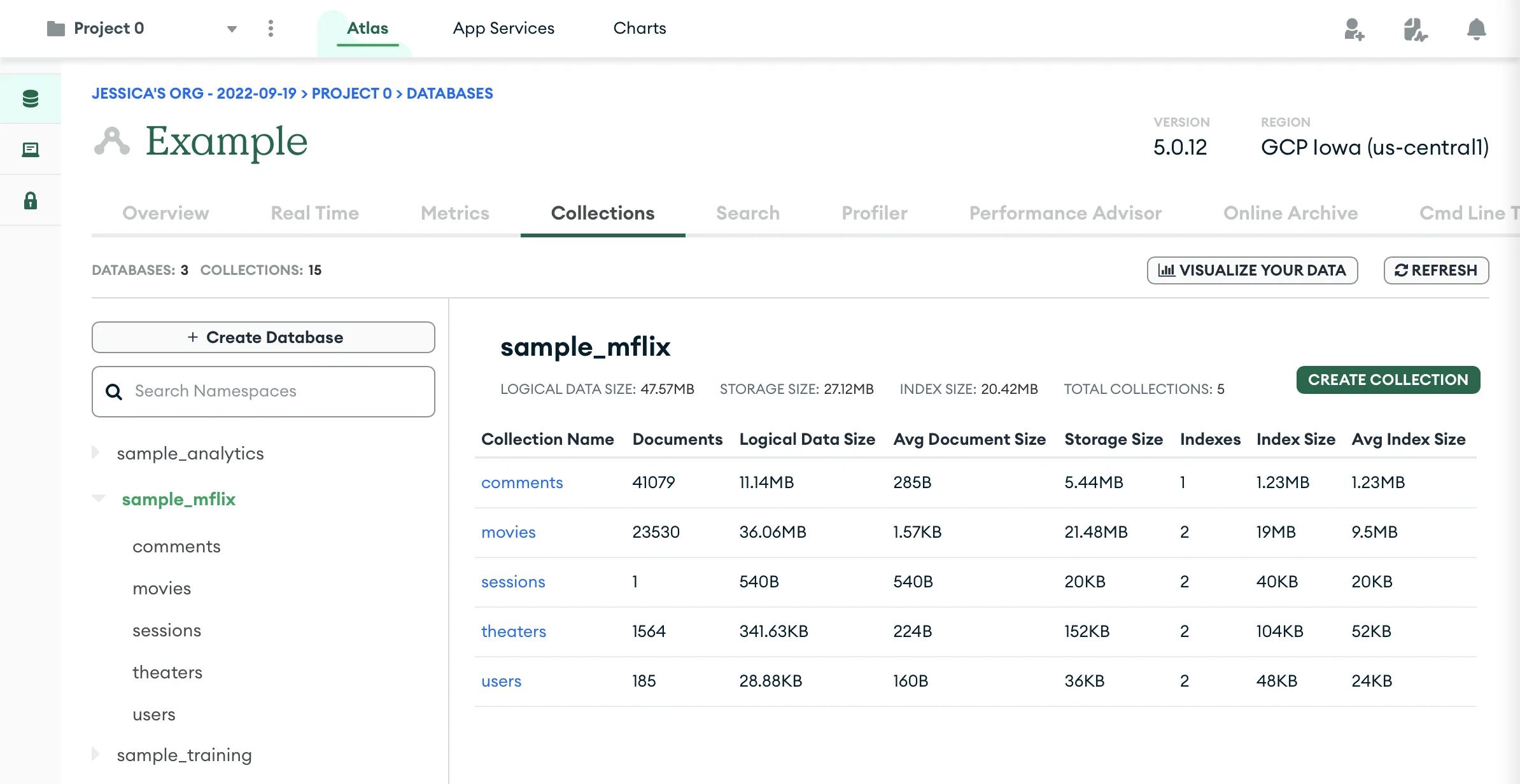Open the Project 0 dropdown arrow
Image resolution: width=1520 pixels, height=784 pixels.
point(232,29)
